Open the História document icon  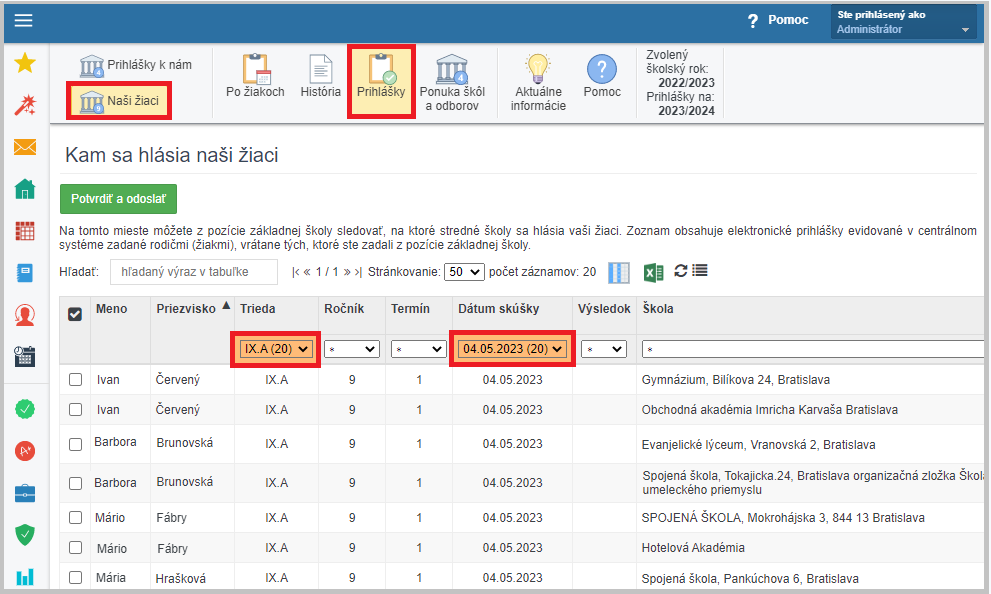[320, 76]
